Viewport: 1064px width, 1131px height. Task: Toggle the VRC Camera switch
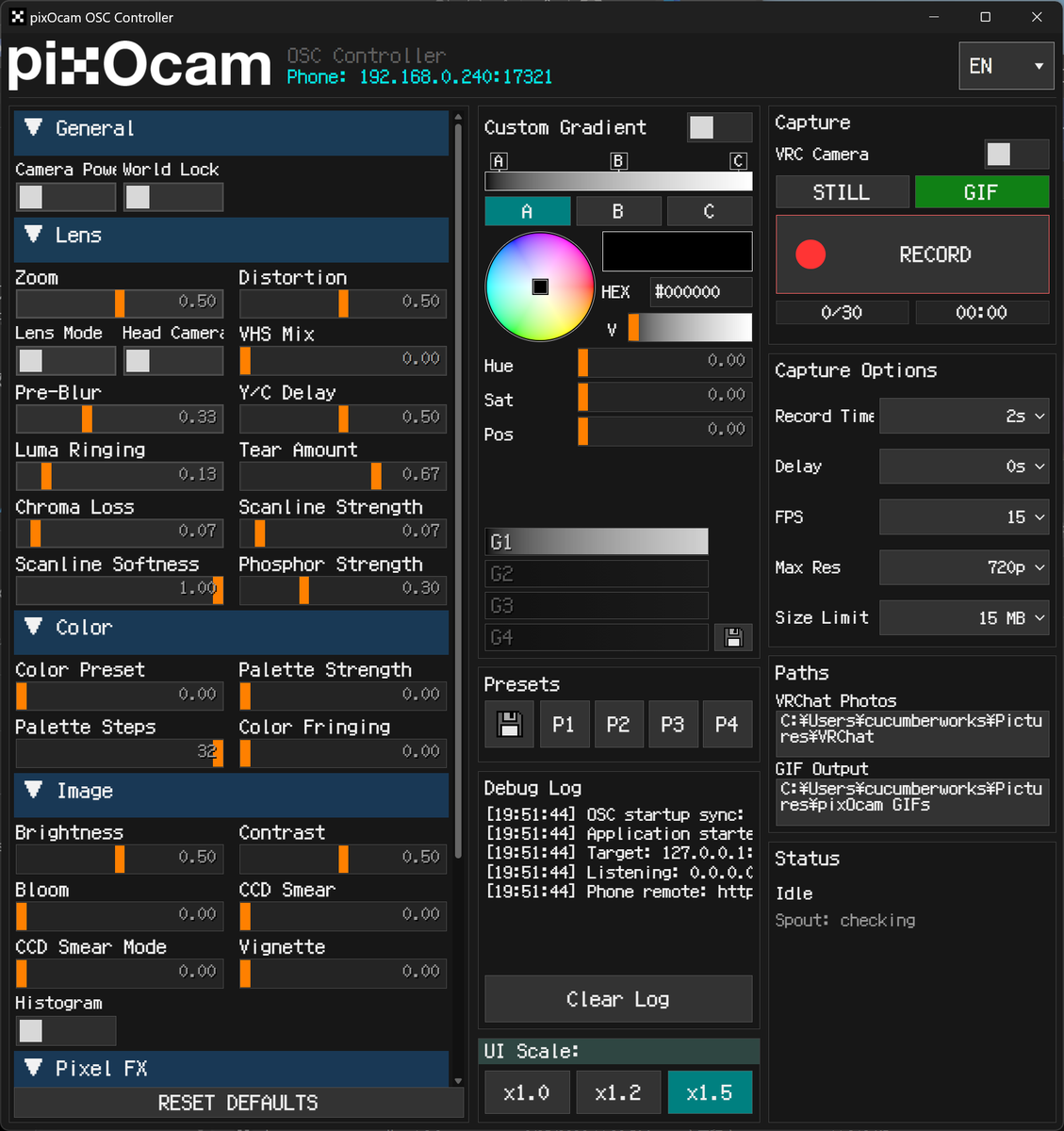[1017, 154]
